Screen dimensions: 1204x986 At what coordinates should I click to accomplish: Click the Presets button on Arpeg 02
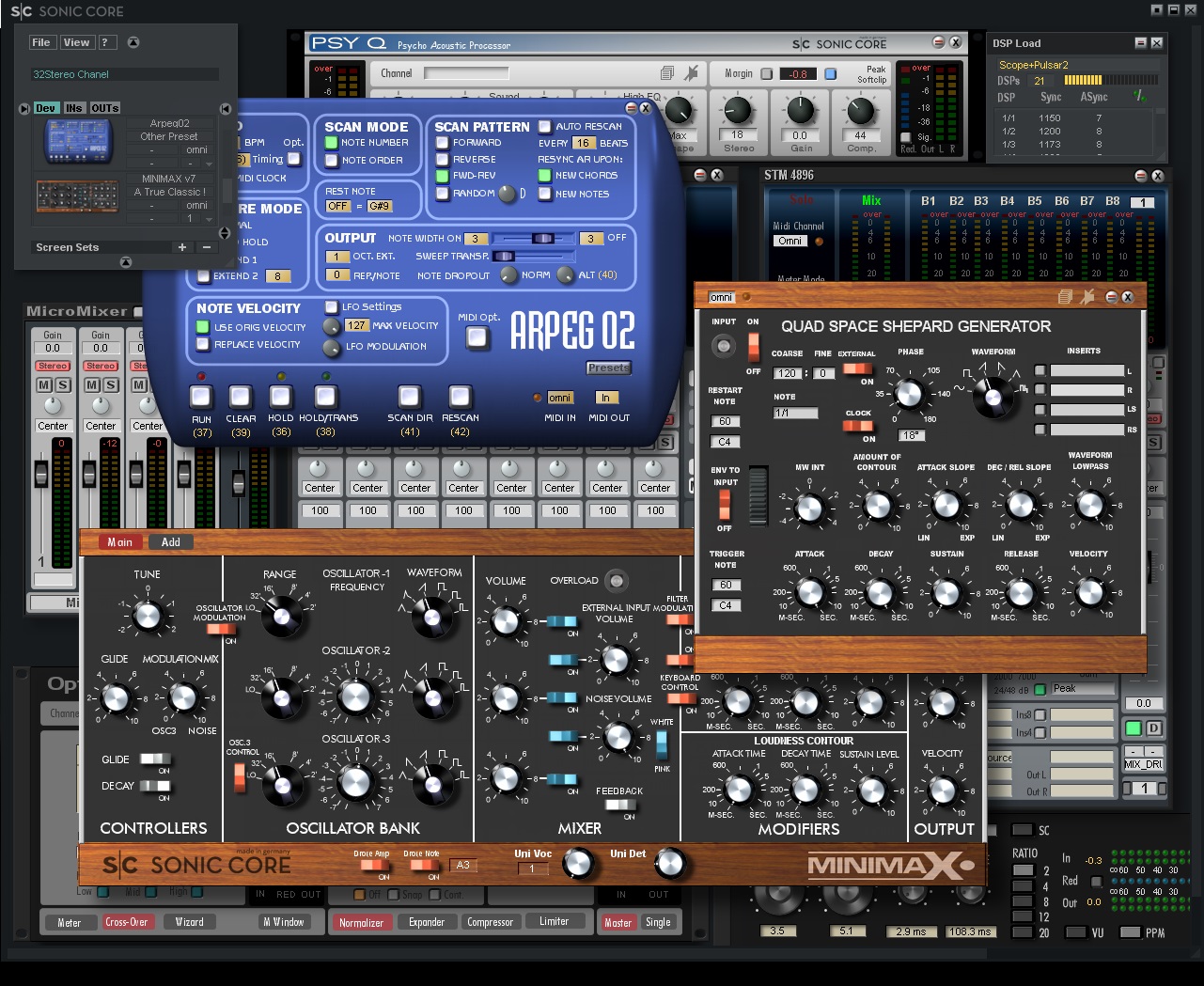click(608, 368)
